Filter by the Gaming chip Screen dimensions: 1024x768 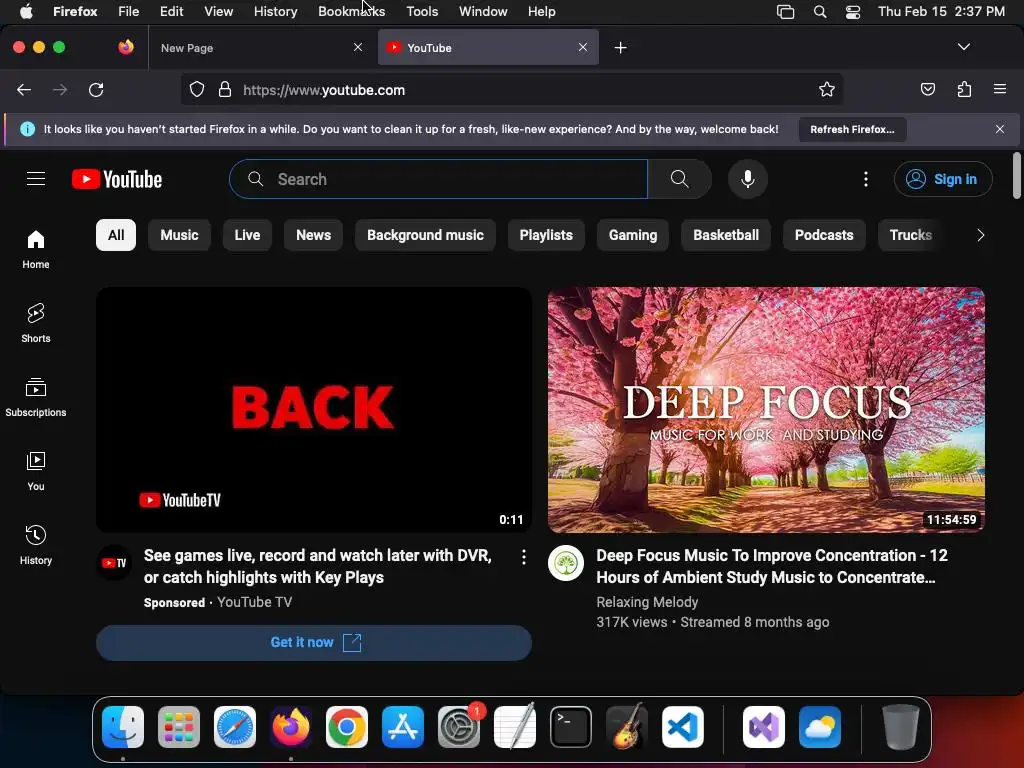[633, 235]
